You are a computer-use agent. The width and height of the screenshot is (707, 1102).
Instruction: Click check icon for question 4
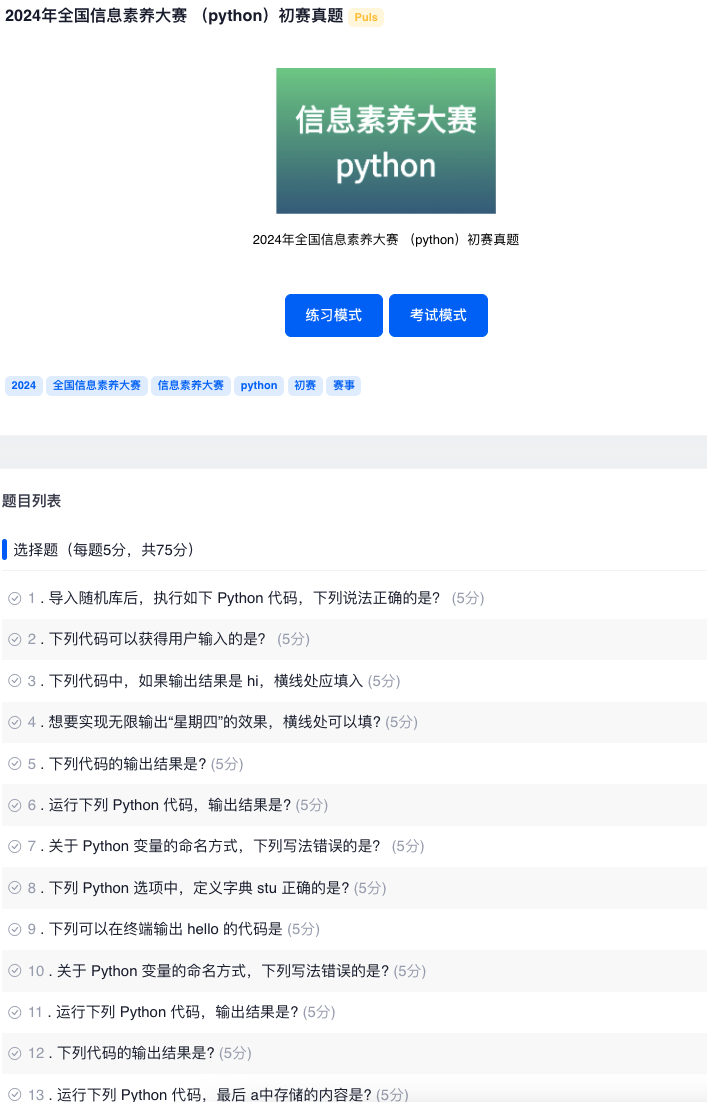pyautogui.click(x=15, y=722)
